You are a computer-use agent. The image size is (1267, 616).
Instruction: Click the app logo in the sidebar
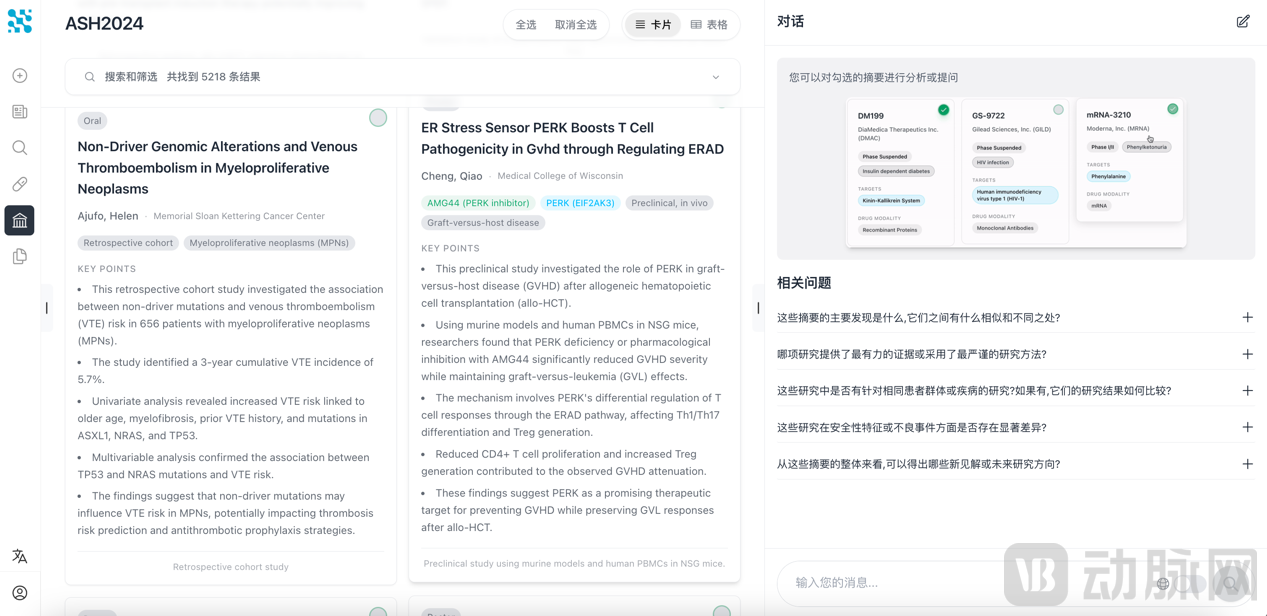tap(20, 21)
